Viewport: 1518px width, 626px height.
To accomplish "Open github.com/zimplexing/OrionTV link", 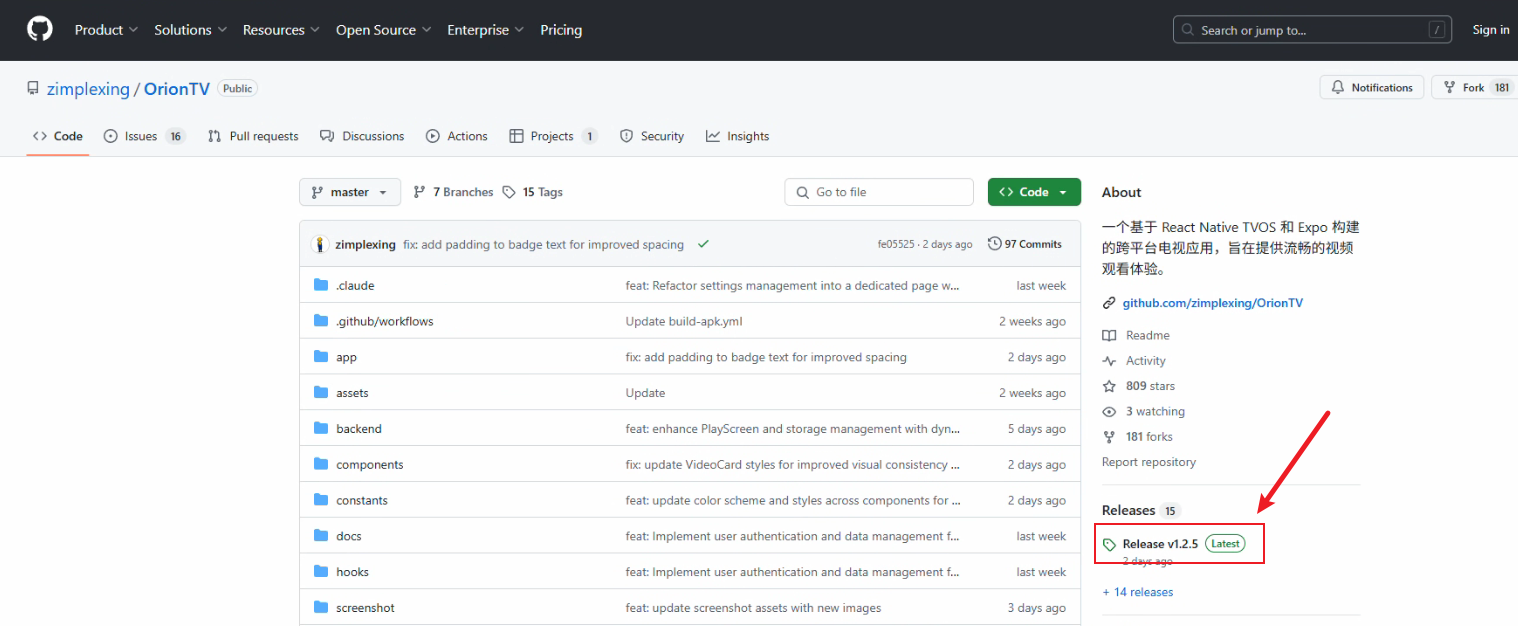I will (1213, 303).
